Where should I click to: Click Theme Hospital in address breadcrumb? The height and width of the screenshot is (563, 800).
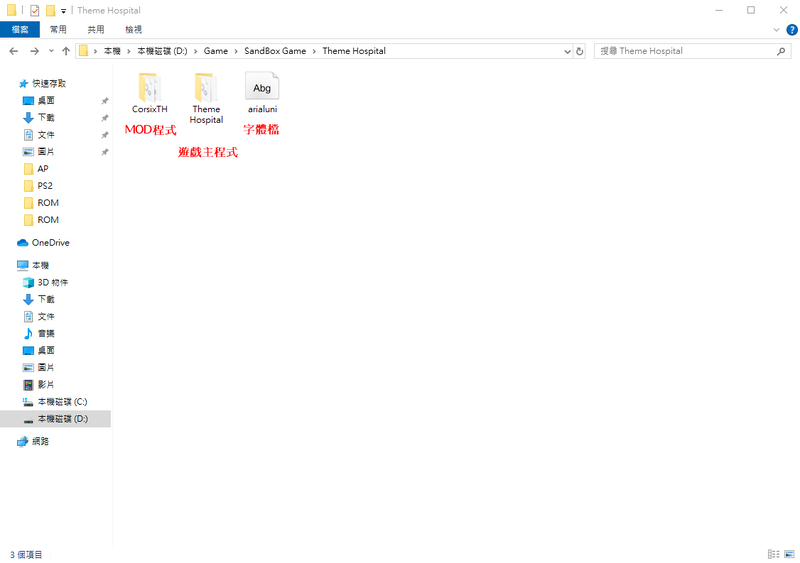(354, 51)
